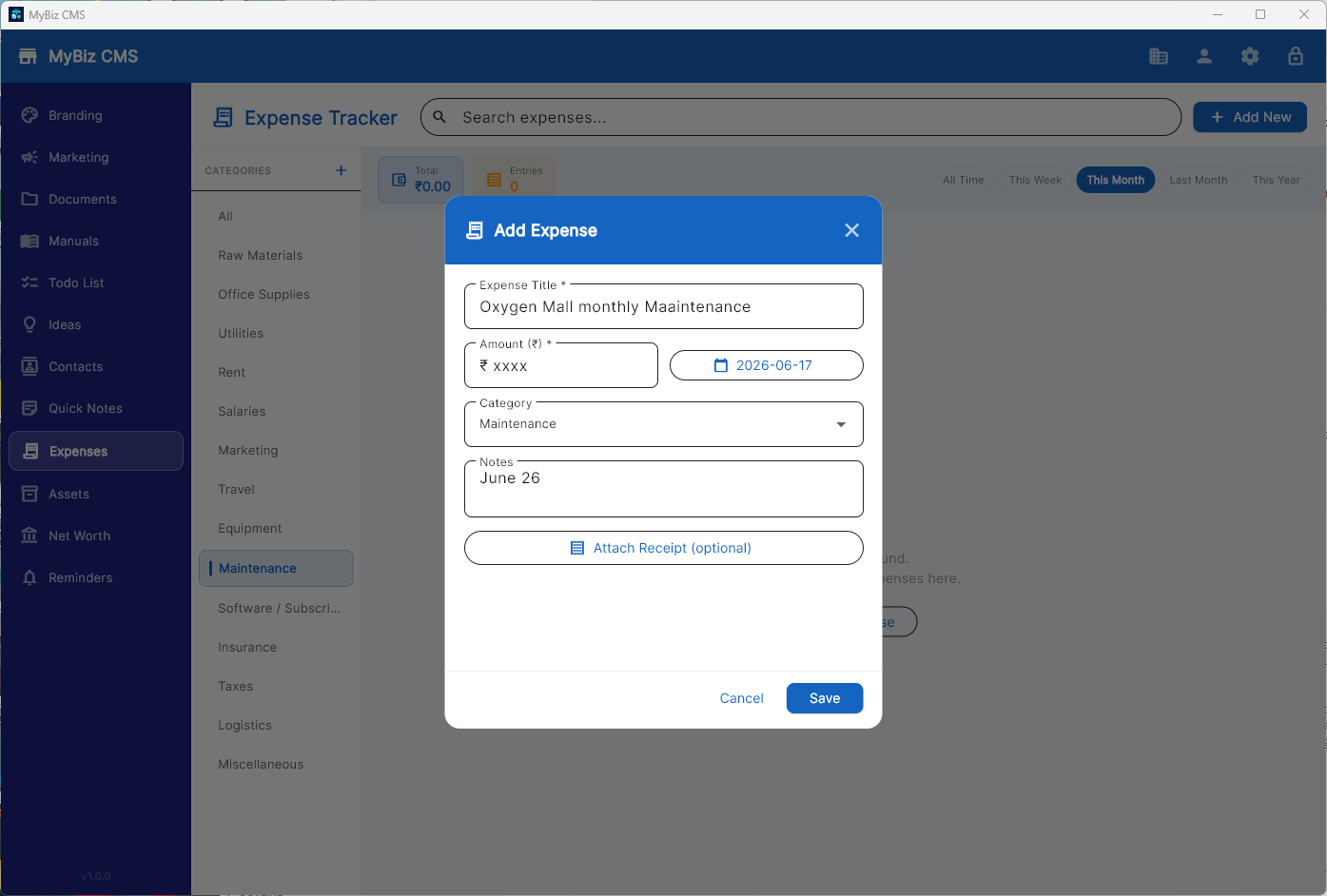Click the Todo List checklist icon
Image resolution: width=1327 pixels, height=896 pixels.
(29, 282)
